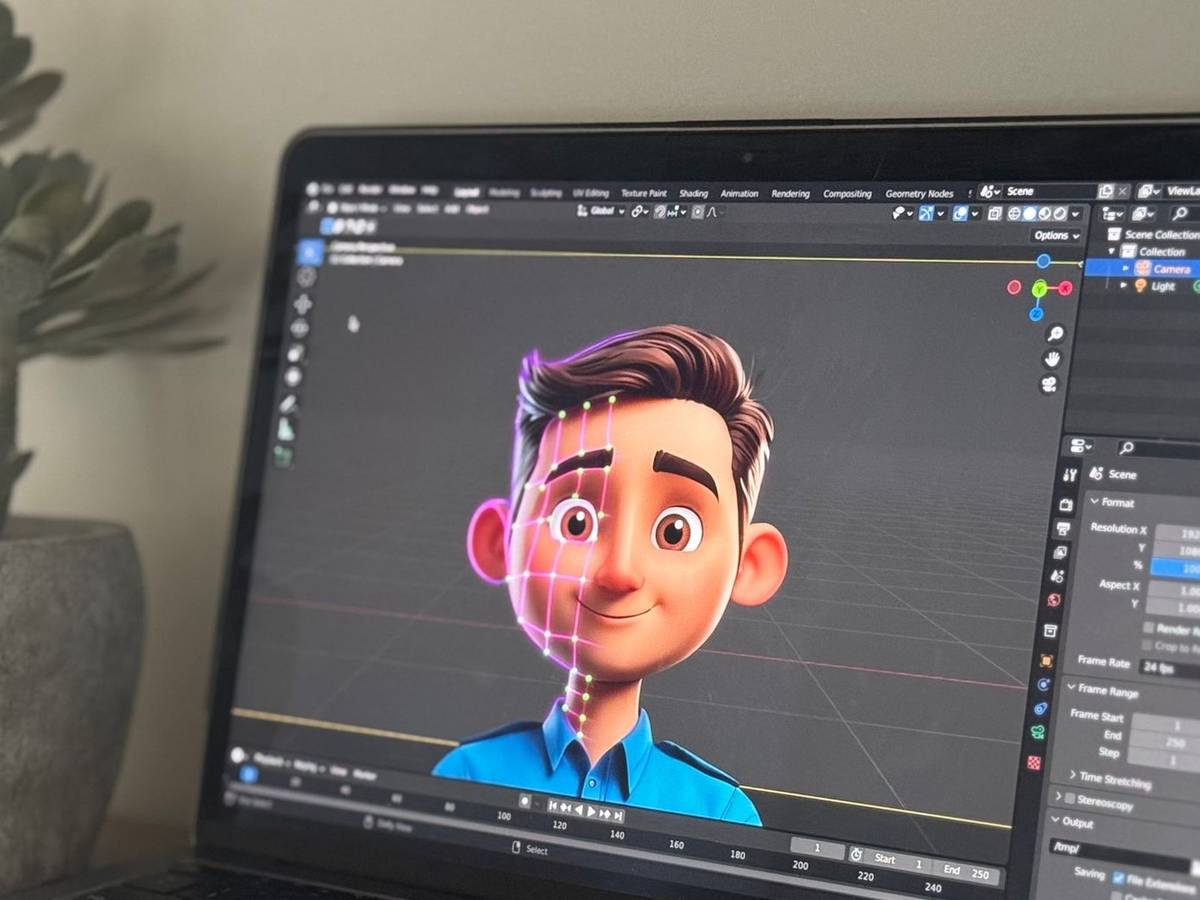Open the shading options dropdown arrow

1075,214
